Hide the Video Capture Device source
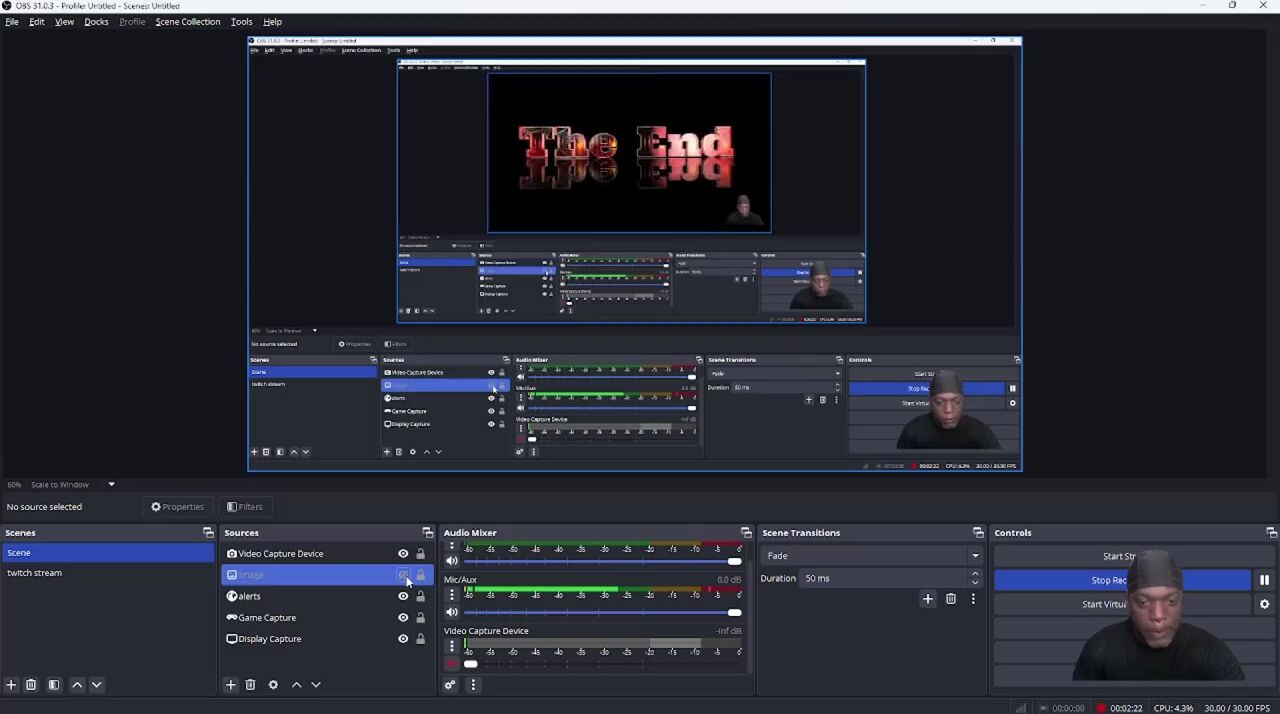The image size is (1280, 714). [x=403, y=554]
